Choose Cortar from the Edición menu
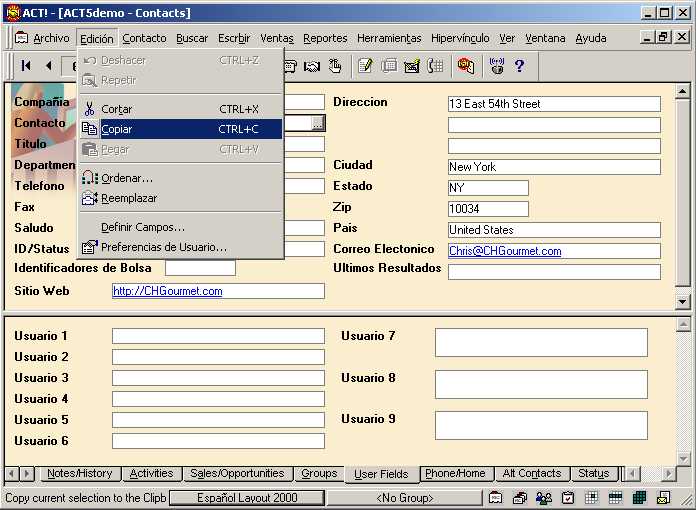The width and height of the screenshot is (696, 510). (x=181, y=109)
